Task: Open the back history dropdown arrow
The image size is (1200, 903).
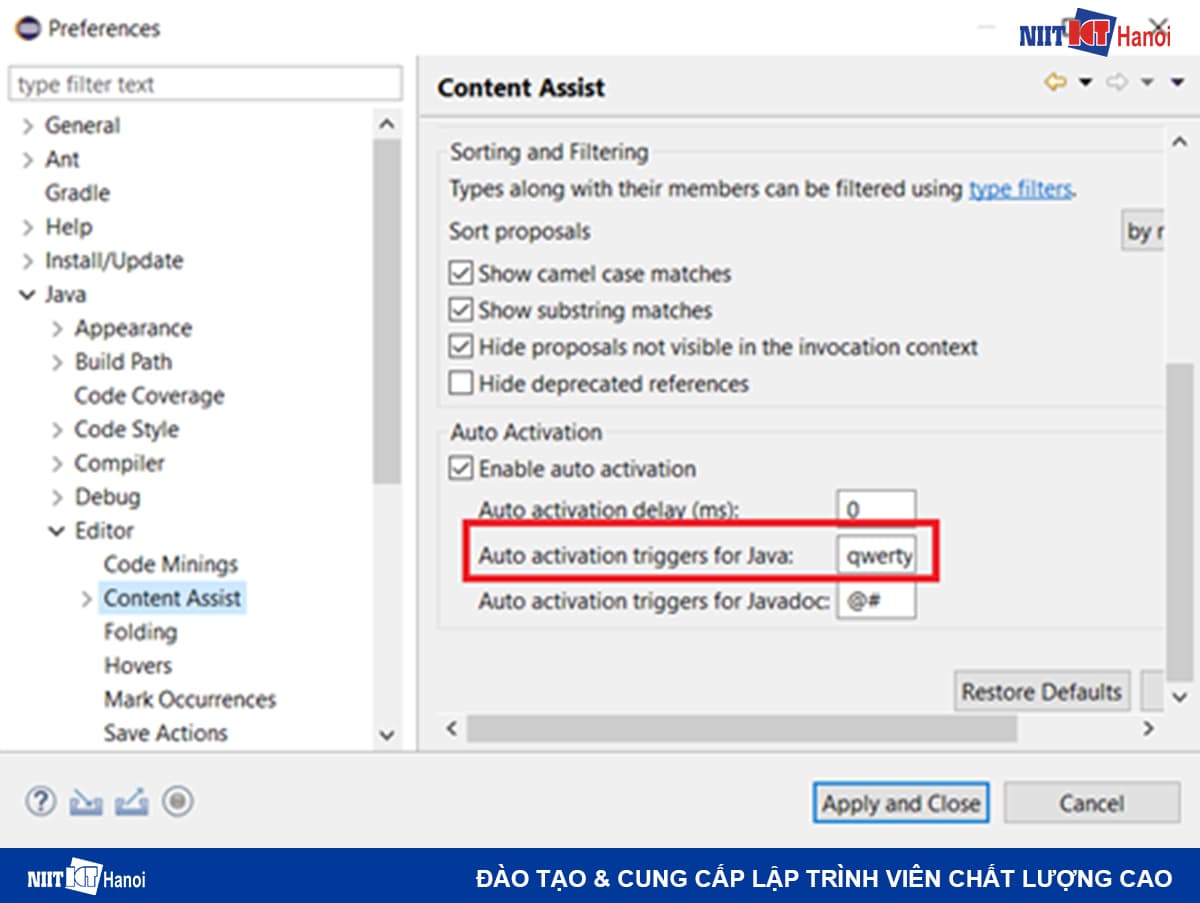Action: tap(1085, 83)
